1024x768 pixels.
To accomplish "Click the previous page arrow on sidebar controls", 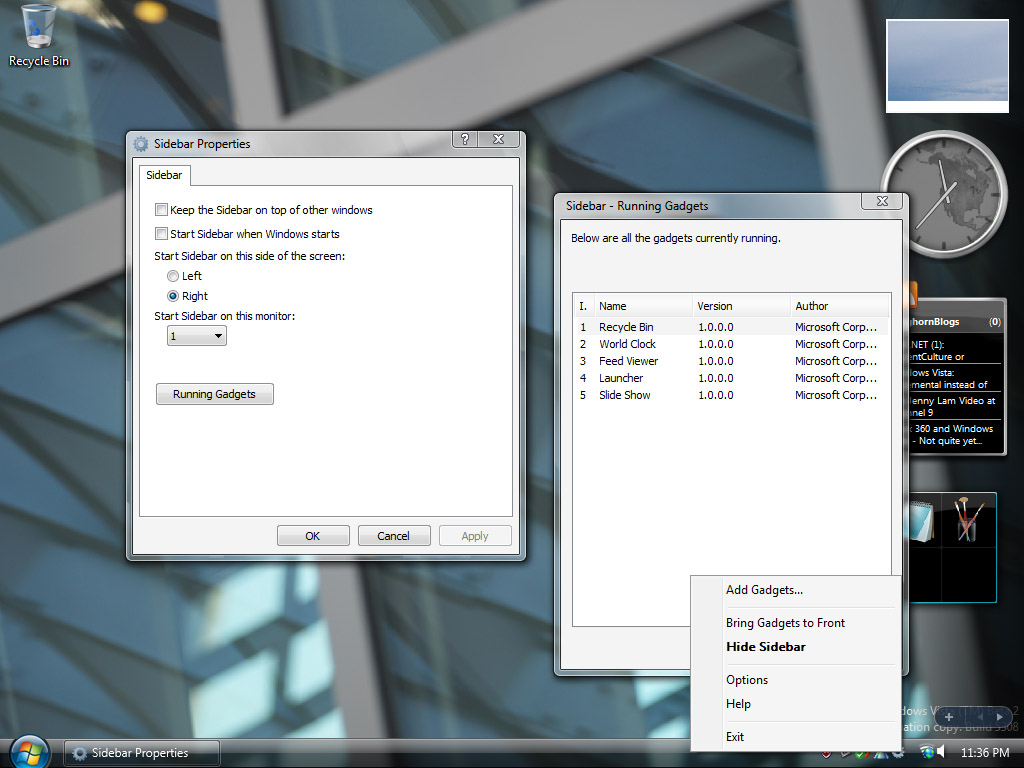I will [x=980, y=716].
